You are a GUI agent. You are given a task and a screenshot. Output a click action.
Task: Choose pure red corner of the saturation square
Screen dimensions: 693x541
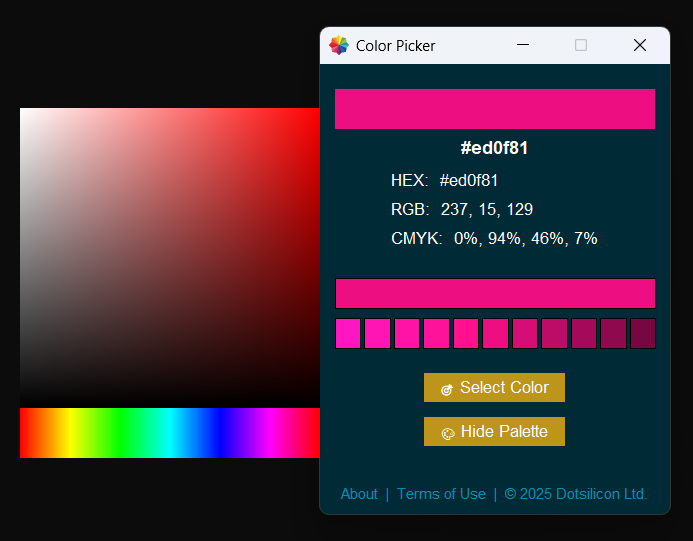click(x=317, y=111)
